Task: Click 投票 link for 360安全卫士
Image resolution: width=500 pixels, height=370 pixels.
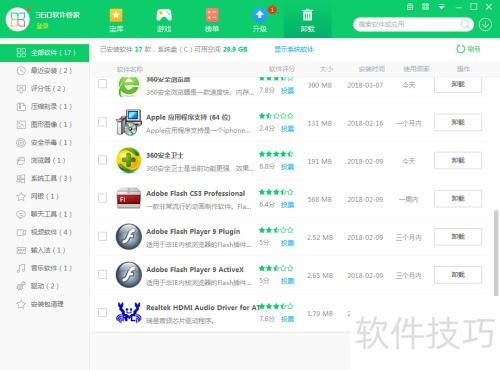Action: point(287,167)
